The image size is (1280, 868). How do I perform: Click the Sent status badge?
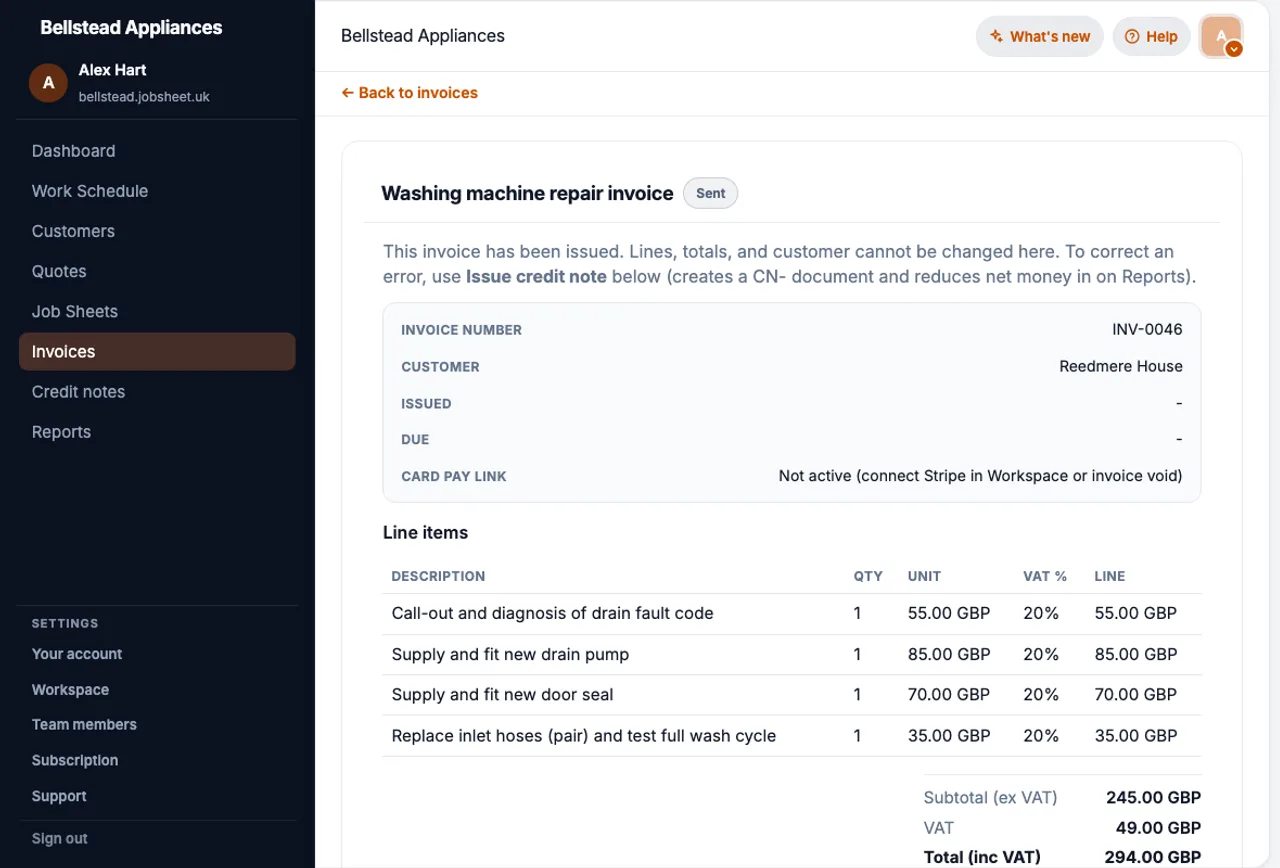[710, 194]
